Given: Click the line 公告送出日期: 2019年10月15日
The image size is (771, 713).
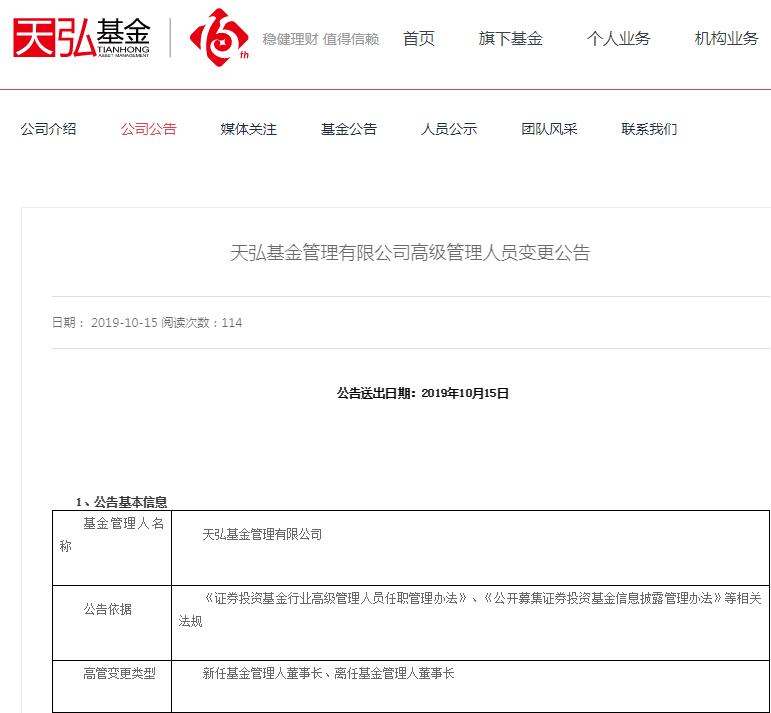Looking at the screenshot, I should (x=423, y=393).
